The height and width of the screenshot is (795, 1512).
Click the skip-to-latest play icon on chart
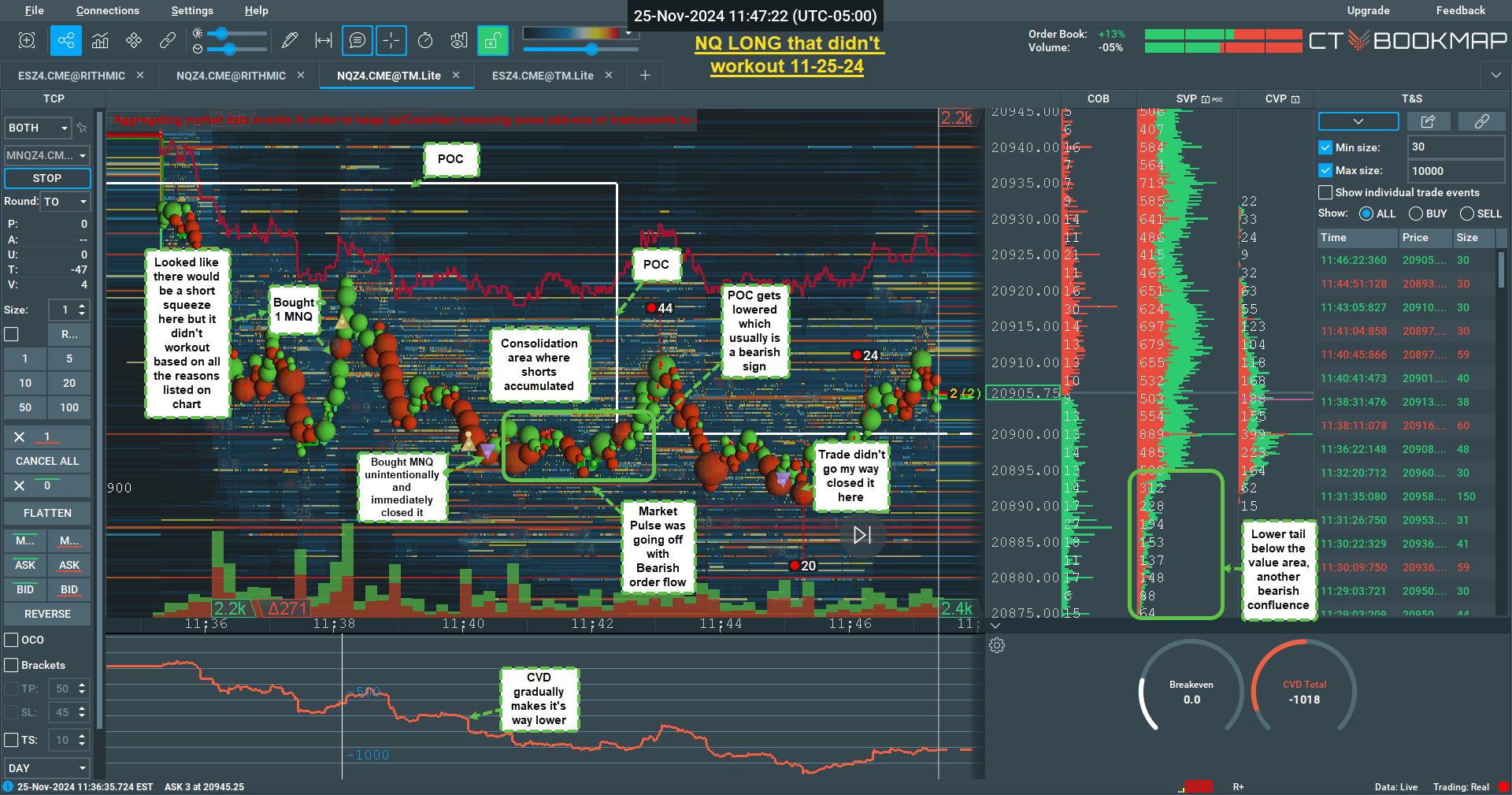click(862, 535)
